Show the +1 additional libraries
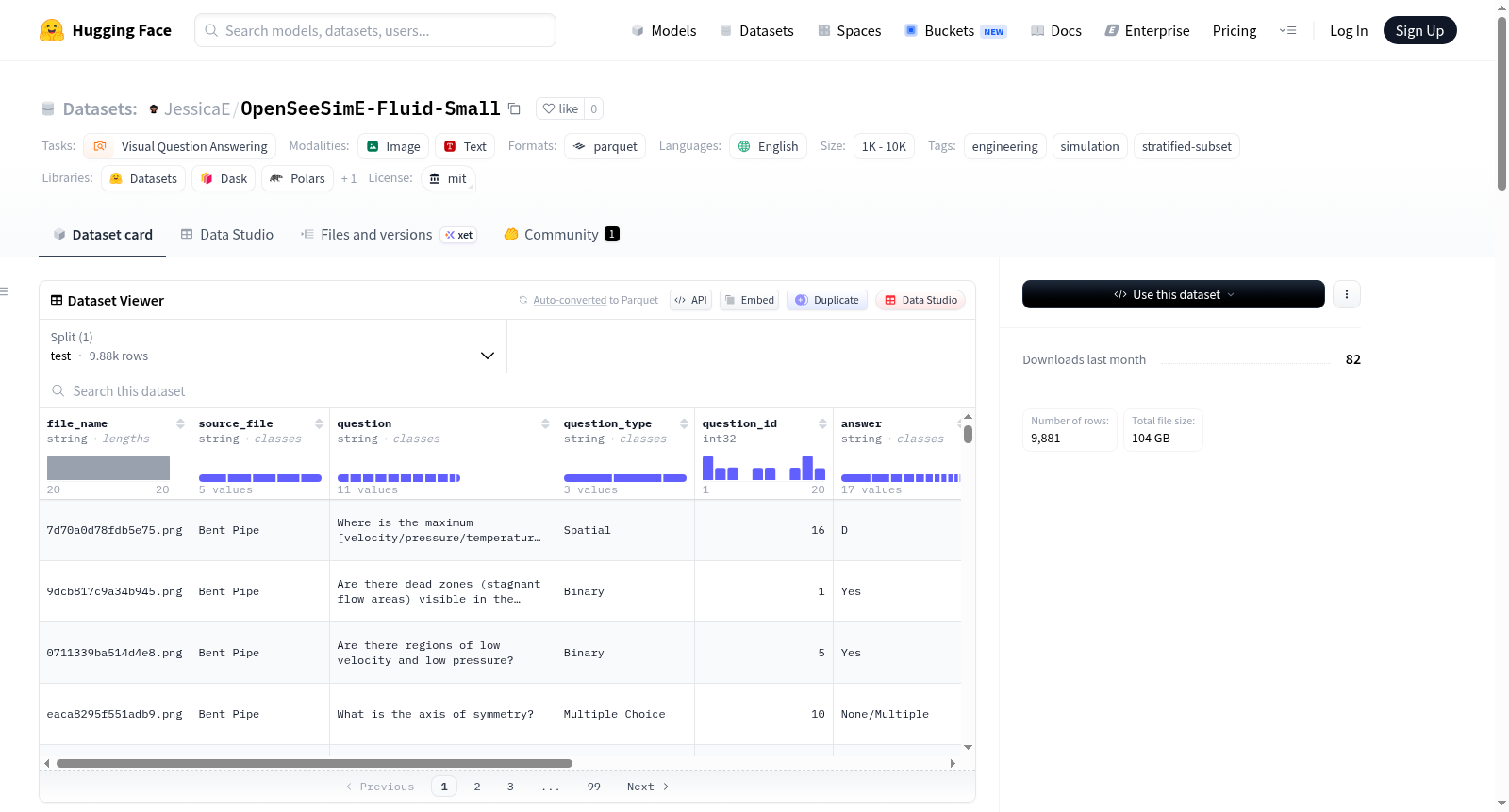Image resolution: width=1509 pixels, height=812 pixels. point(349,178)
